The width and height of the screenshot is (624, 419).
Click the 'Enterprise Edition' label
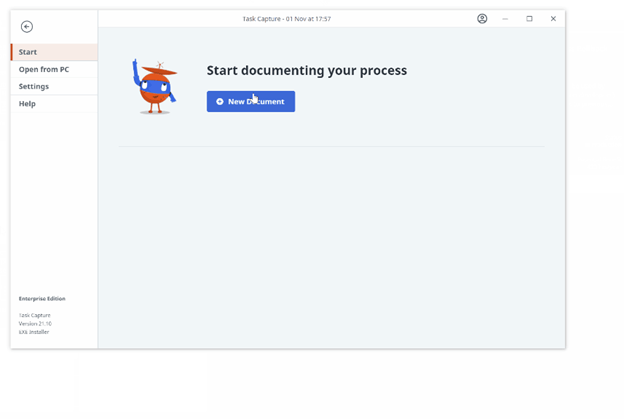point(42,298)
